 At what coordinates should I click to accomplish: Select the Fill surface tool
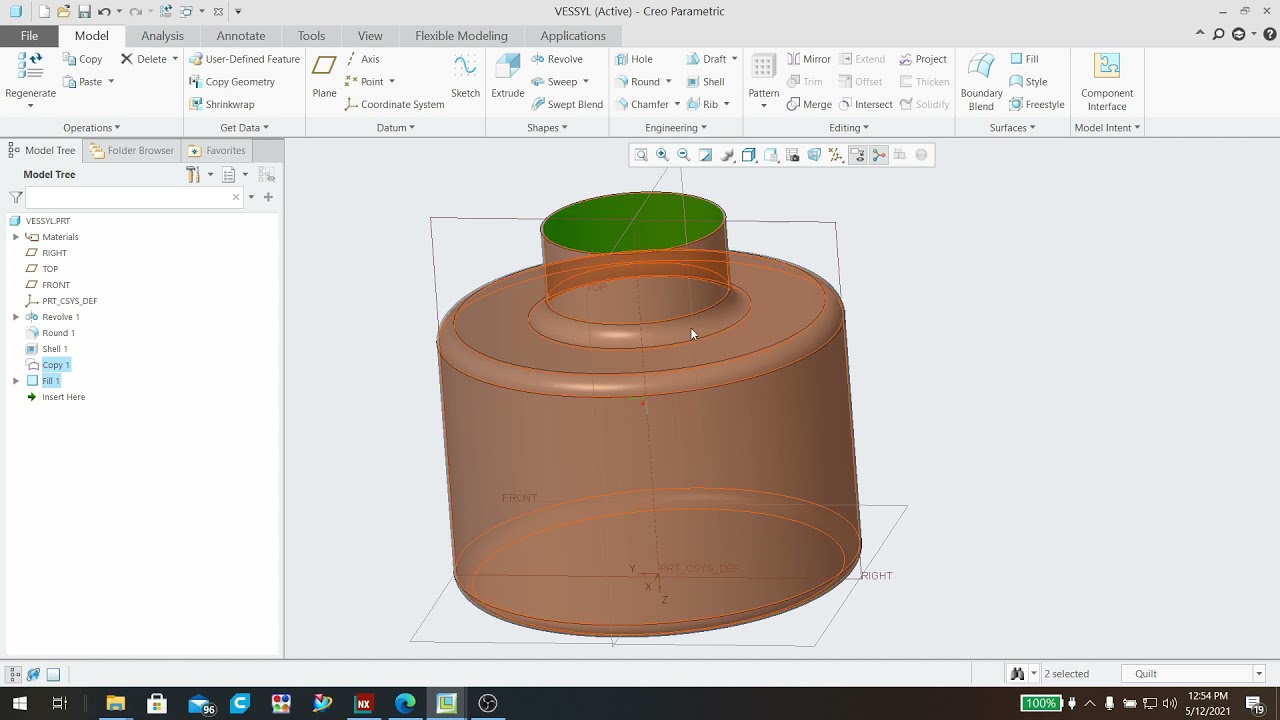pos(1024,59)
